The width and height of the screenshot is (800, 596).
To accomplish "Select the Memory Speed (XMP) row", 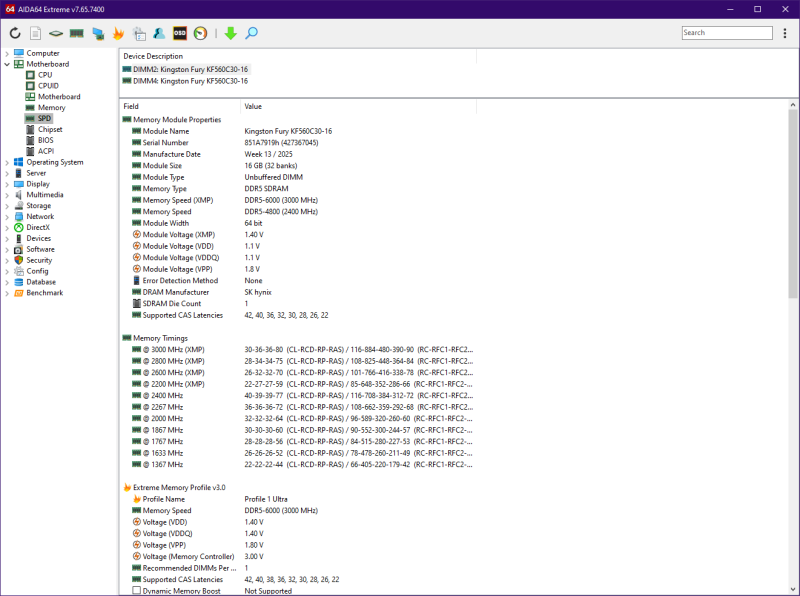I will [x=298, y=200].
